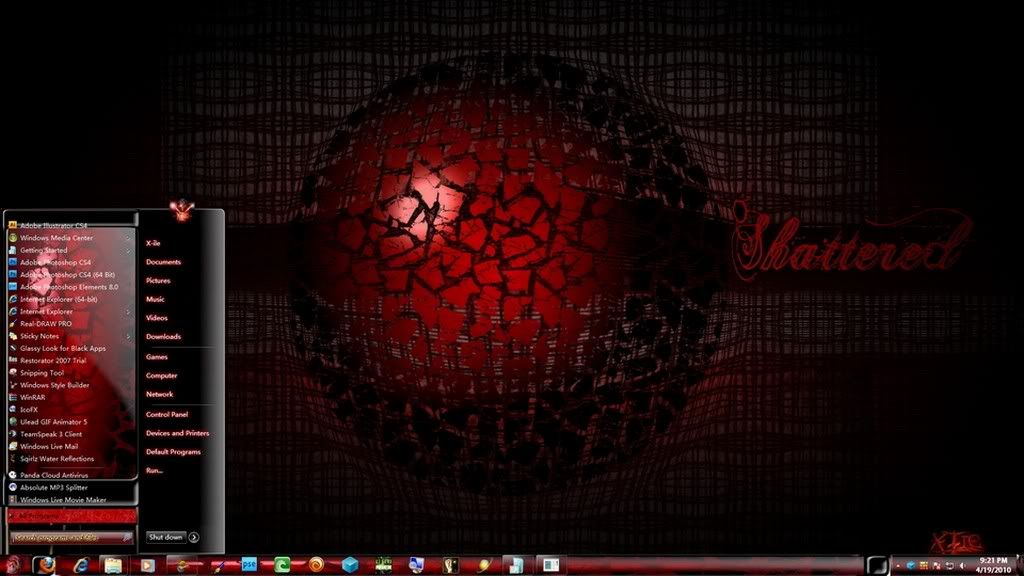The width and height of the screenshot is (1024, 576).
Task: Open Network from the Start menu
Action: click(x=159, y=394)
